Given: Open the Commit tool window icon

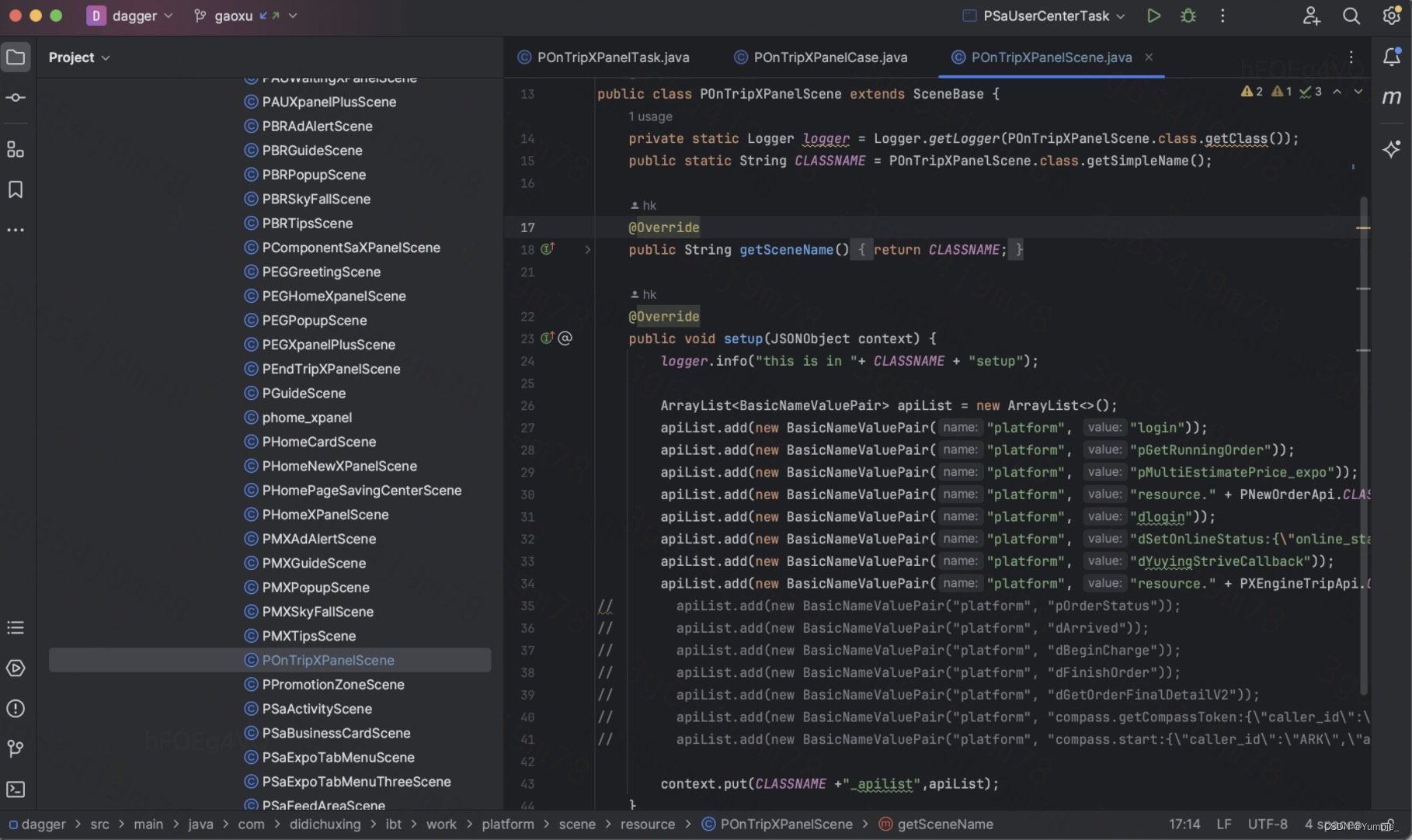Looking at the screenshot, I should coord(16,97).
